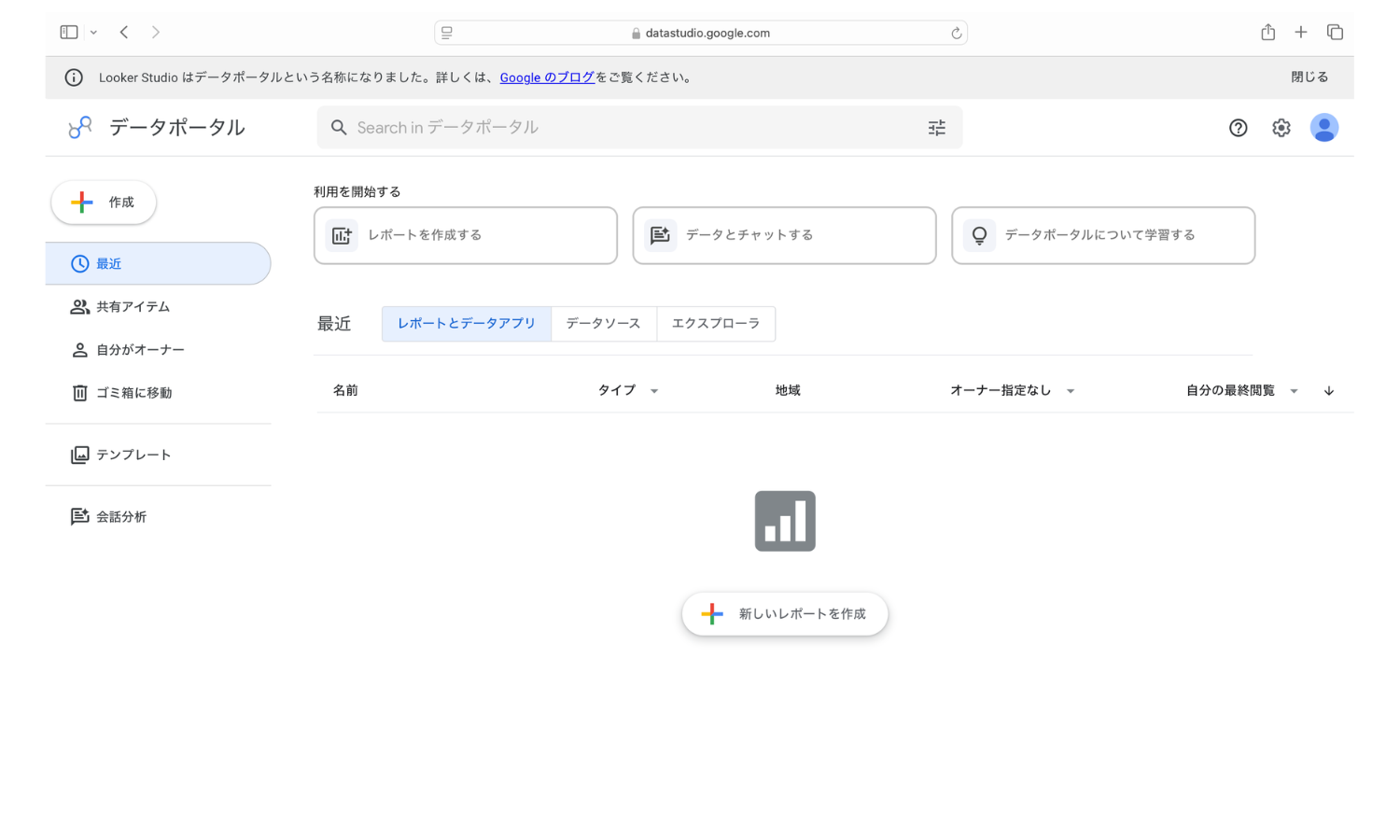
Task: Open the 自分の最終閲覧 sort dropdown
Action: 1242,390
